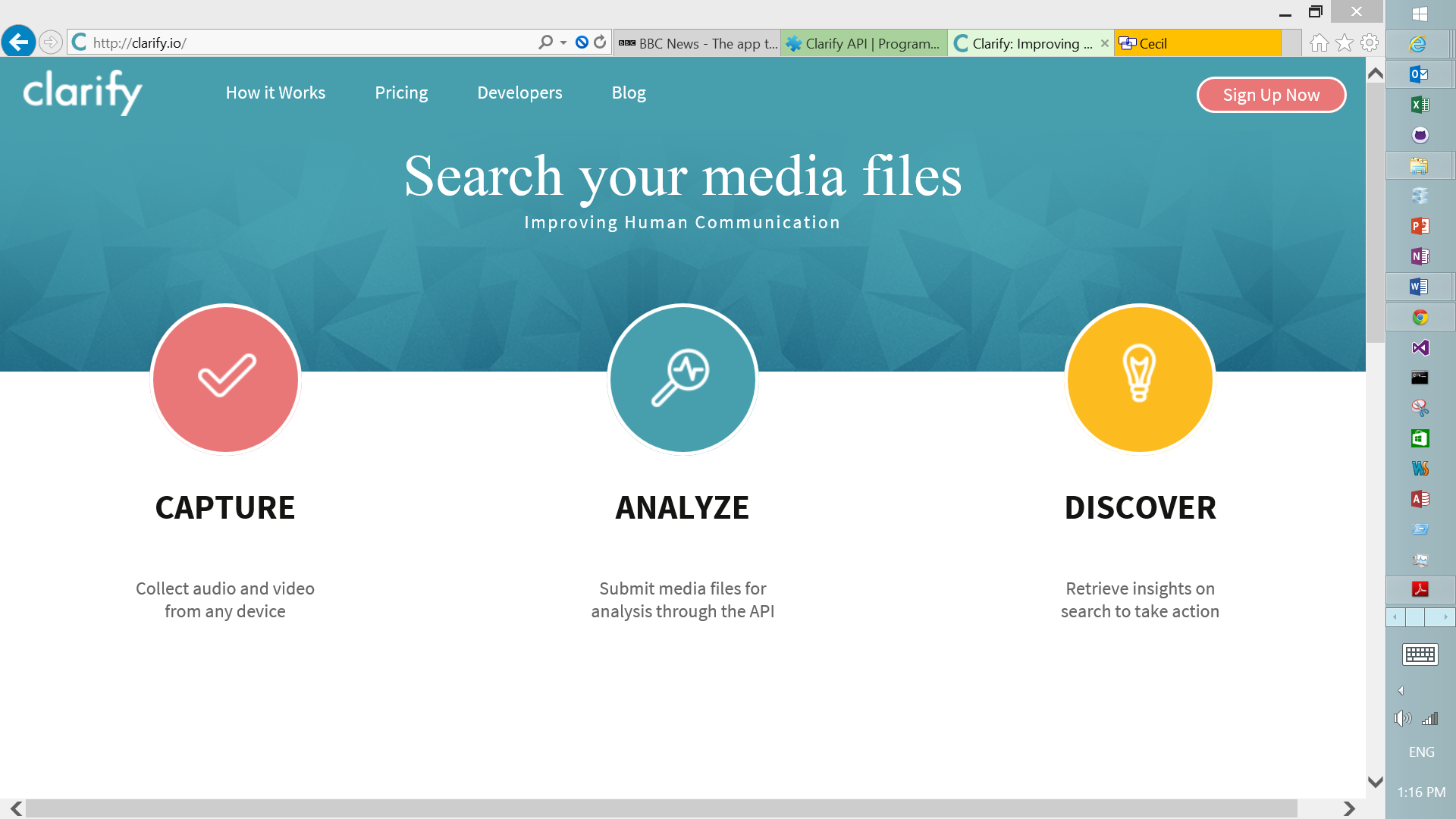Image resolution: width=1456 pixels, height=819 pixels.
Task: Open the Pricing menu item
Action: [x=401, y=93]
